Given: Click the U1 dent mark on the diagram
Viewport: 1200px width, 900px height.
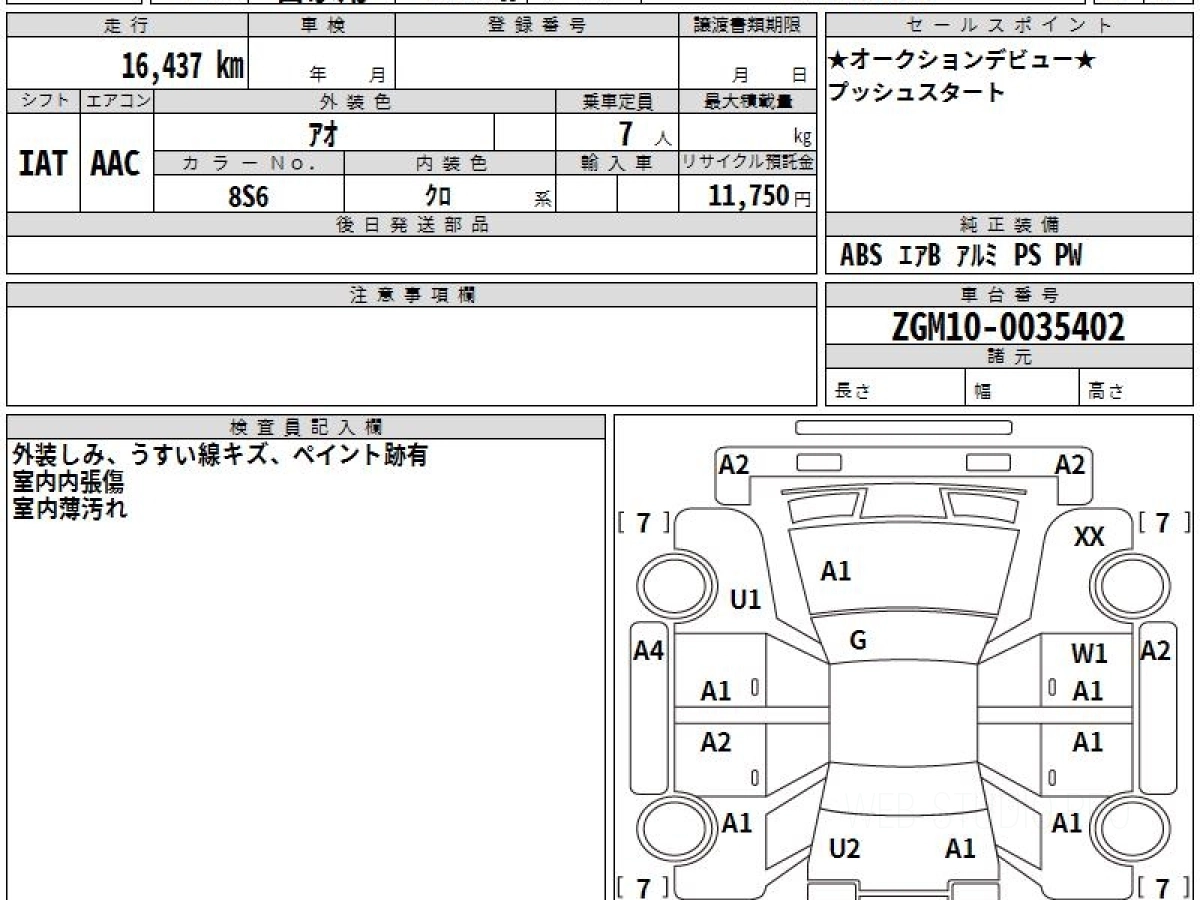Looking at the screenshot, I should pyautogui.click(x=746, y=599).
